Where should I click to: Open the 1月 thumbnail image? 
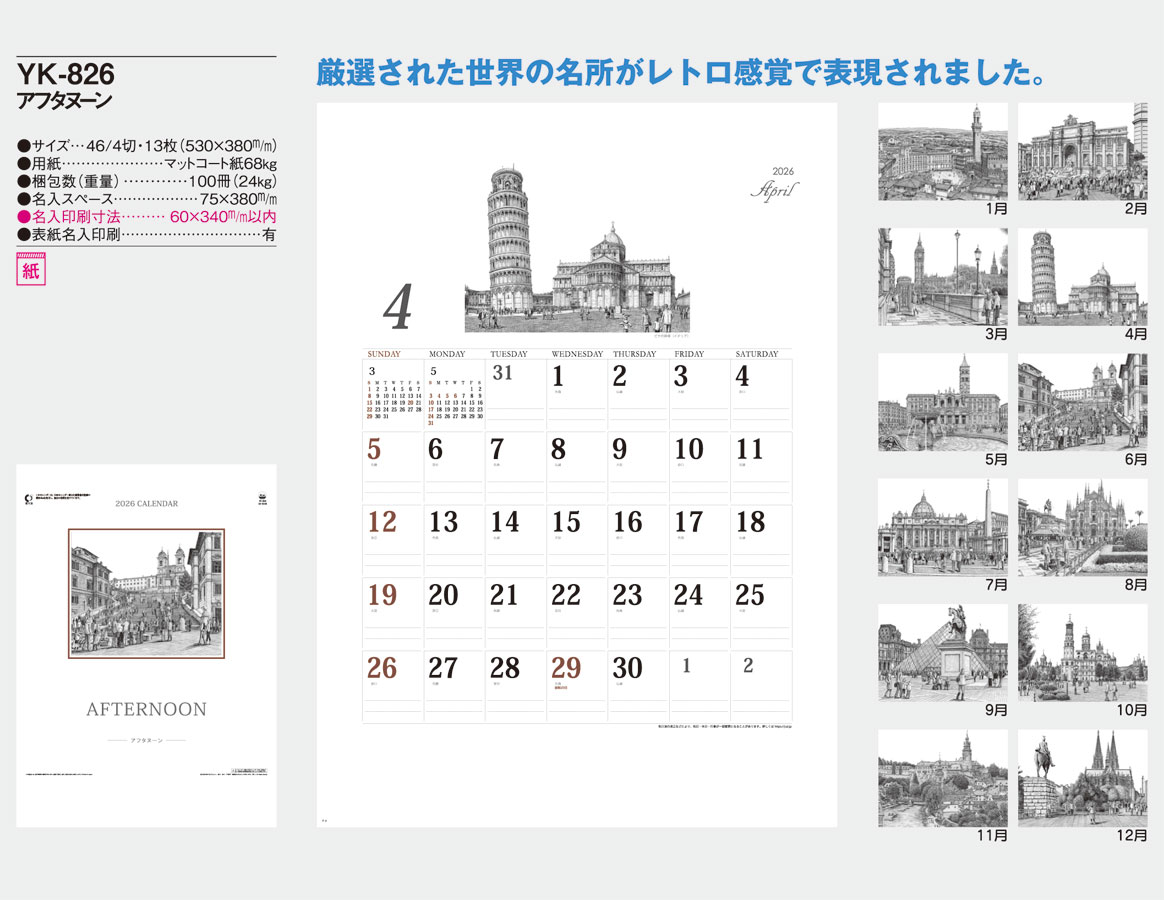942,152
